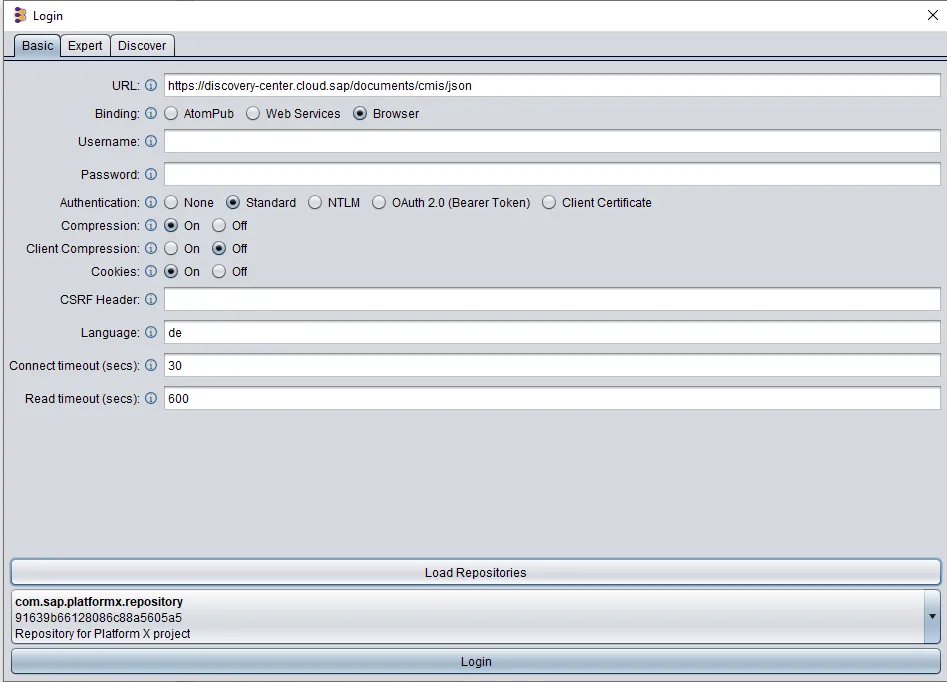
Task: Click the Username info icon
Action: click(x=151, y=142)
